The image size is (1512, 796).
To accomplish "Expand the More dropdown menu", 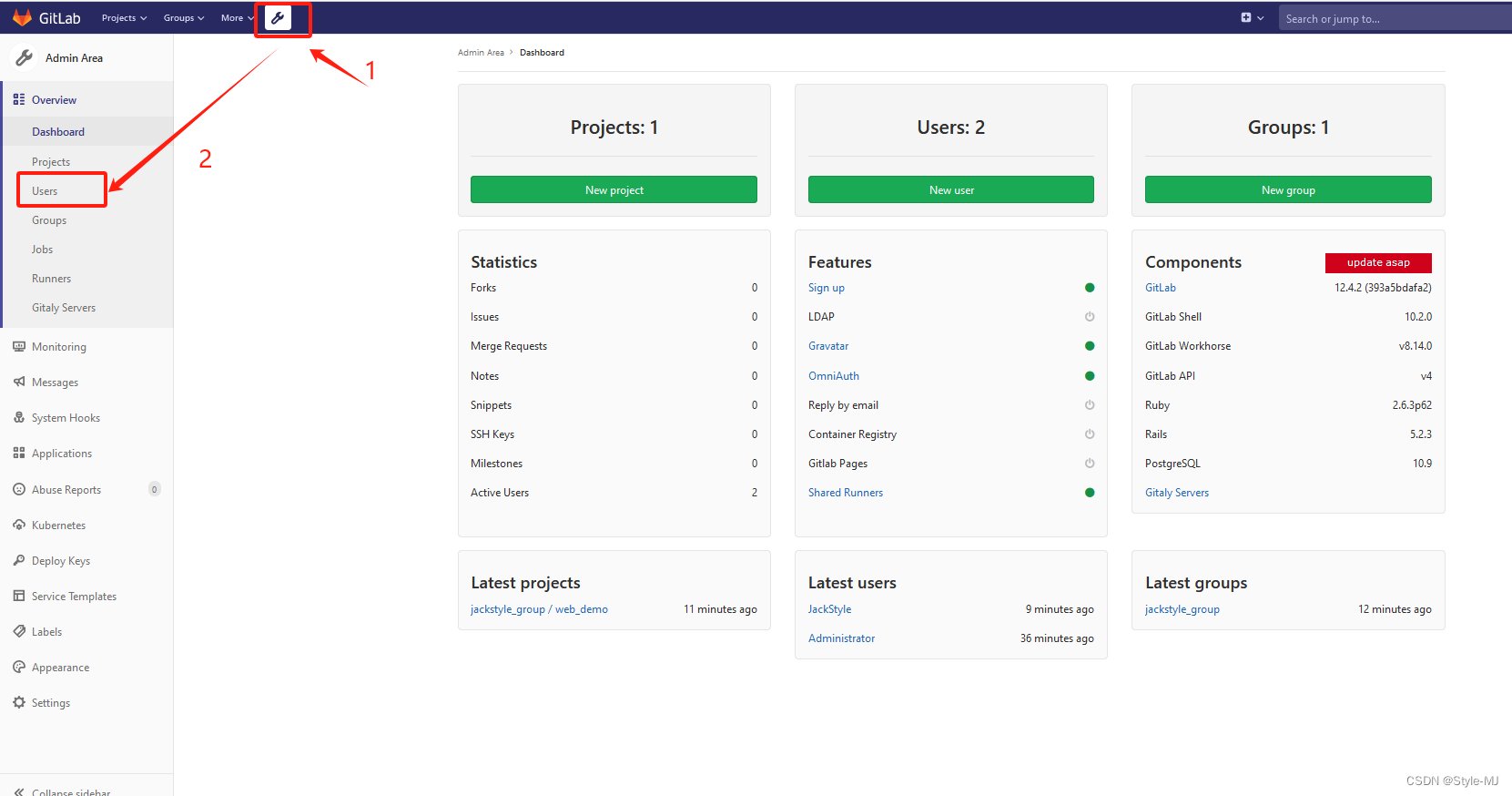I will (238, 18).
